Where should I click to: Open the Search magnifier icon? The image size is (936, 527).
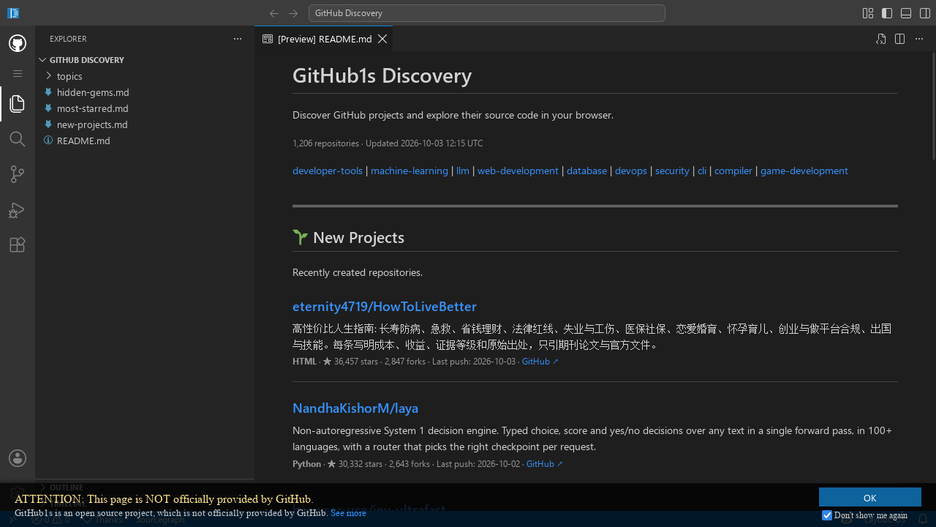point(17,139)
